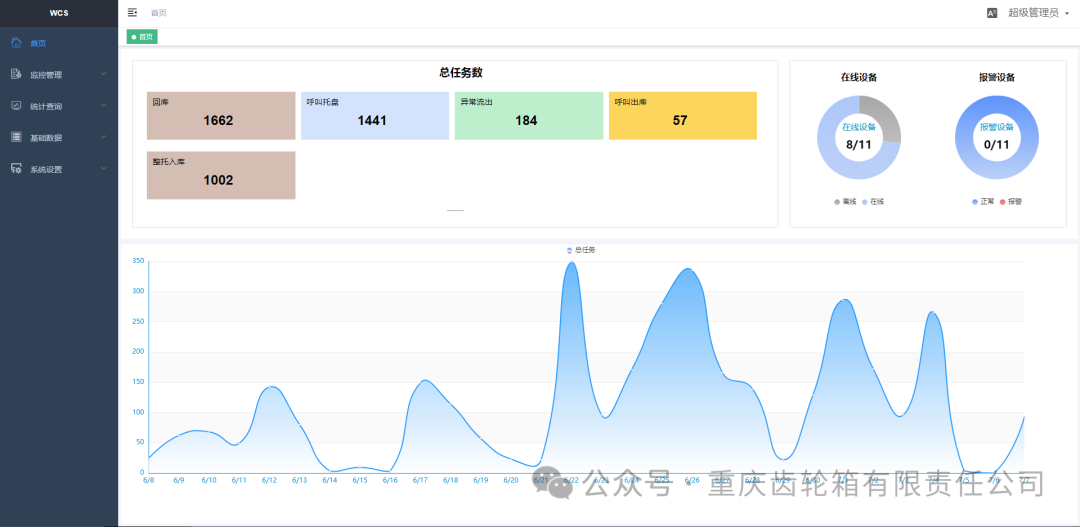Screen dimensions: 1080x527
Task: Expand the 基础数据 submenu arrow
Action: pyautogui.click(x=103, y=137)
